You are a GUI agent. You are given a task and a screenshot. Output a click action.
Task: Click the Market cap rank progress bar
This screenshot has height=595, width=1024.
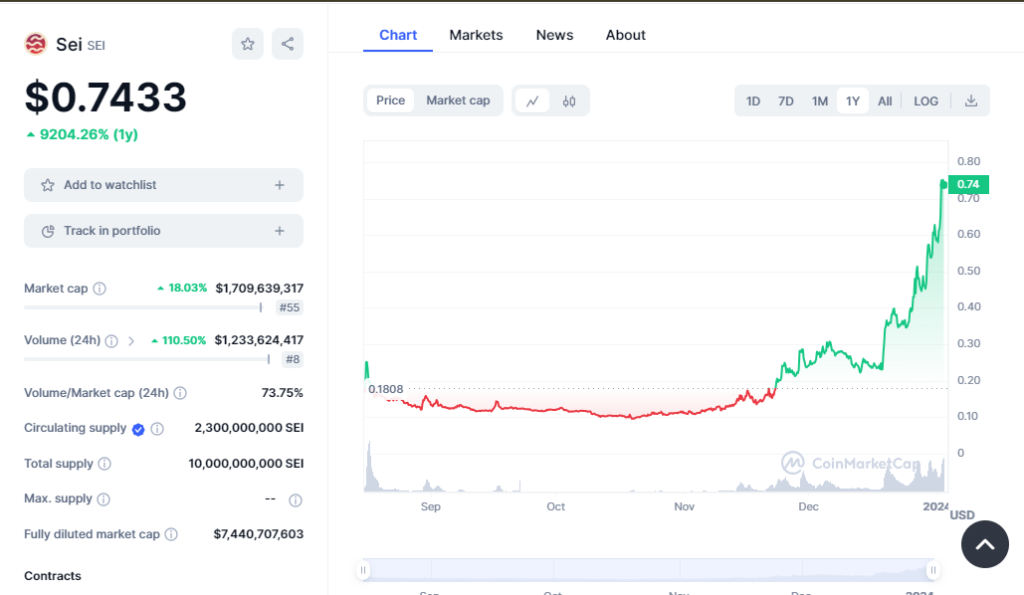pyautogui.click(x=144, y=307)
